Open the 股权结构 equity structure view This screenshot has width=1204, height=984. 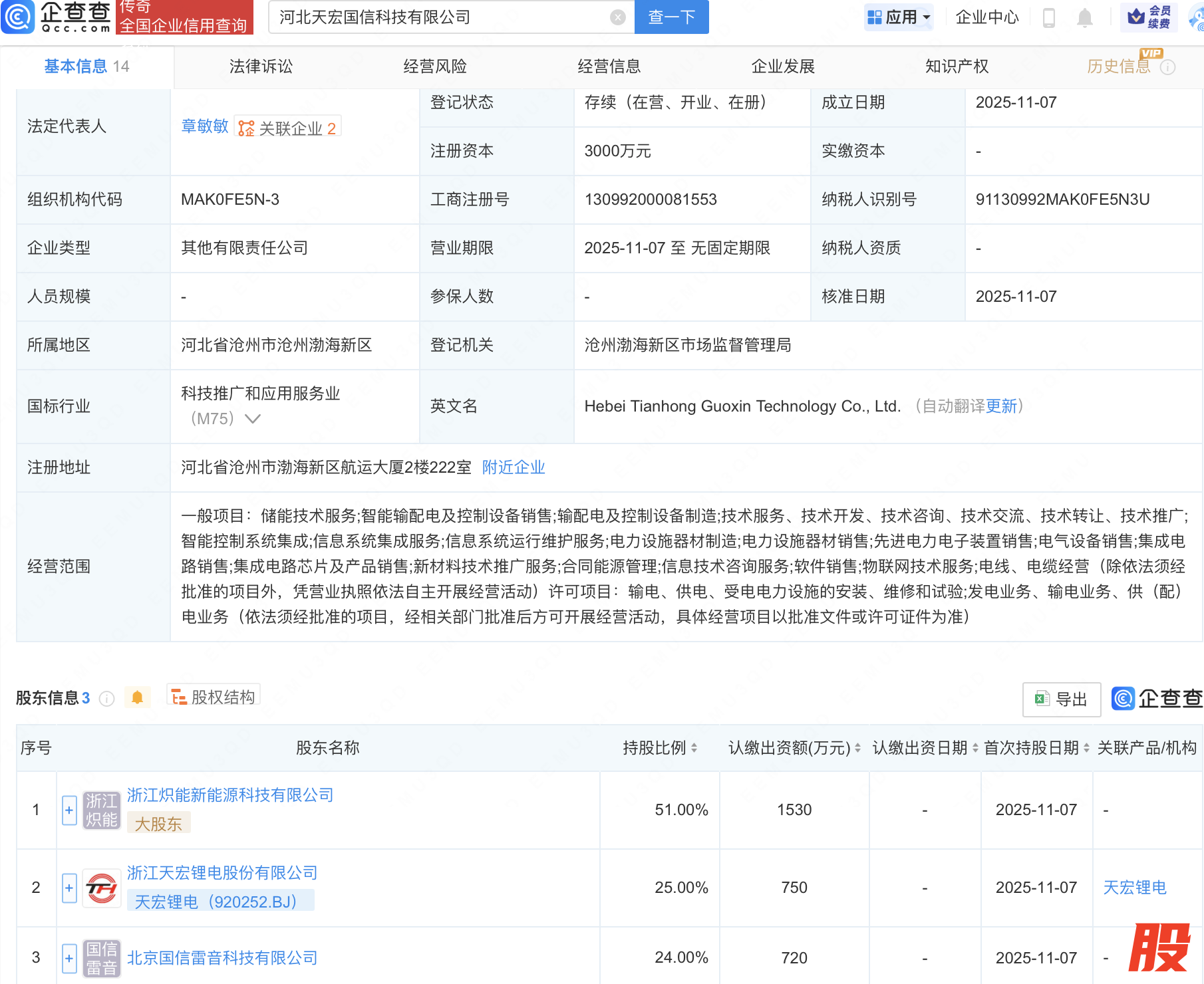tap(214, 697)
